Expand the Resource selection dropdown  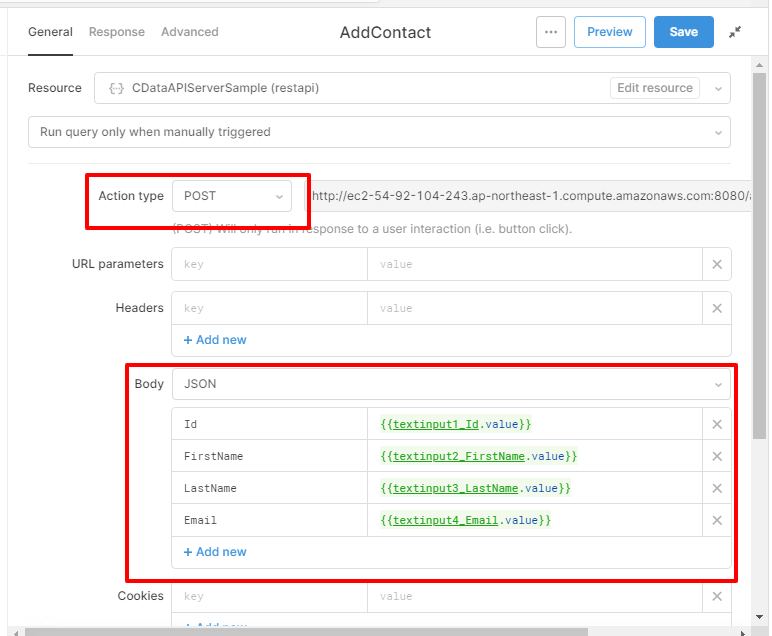[x=717, y=88]
